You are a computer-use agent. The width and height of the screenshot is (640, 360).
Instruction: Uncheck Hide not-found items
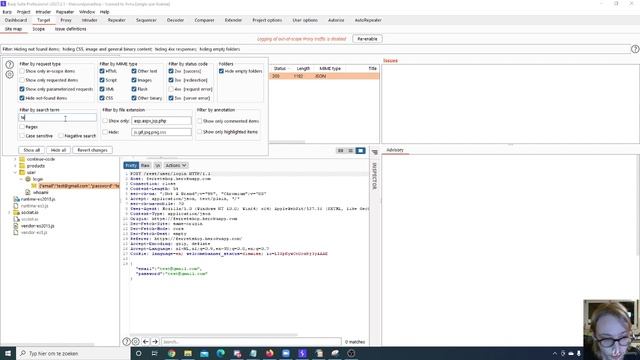tap(22, 98)
